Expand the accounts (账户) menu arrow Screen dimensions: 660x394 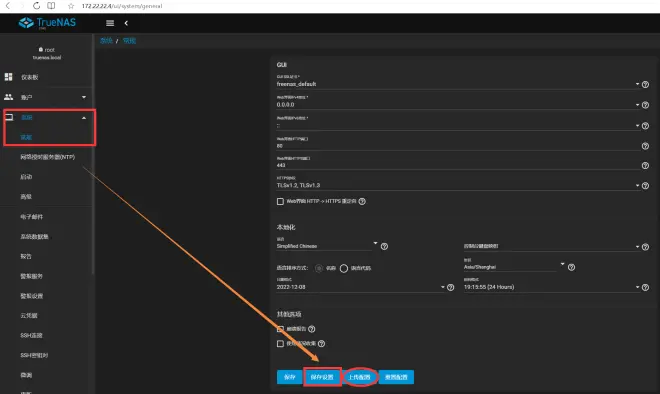pos(84,97)
